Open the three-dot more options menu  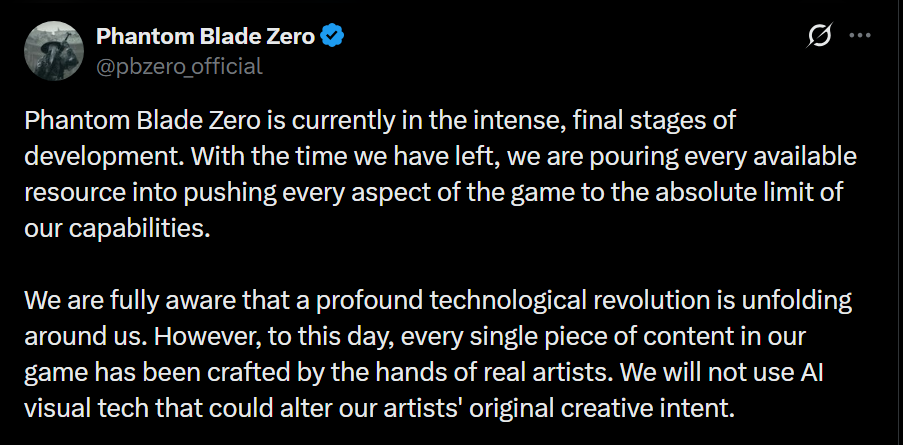pos(860,36)
